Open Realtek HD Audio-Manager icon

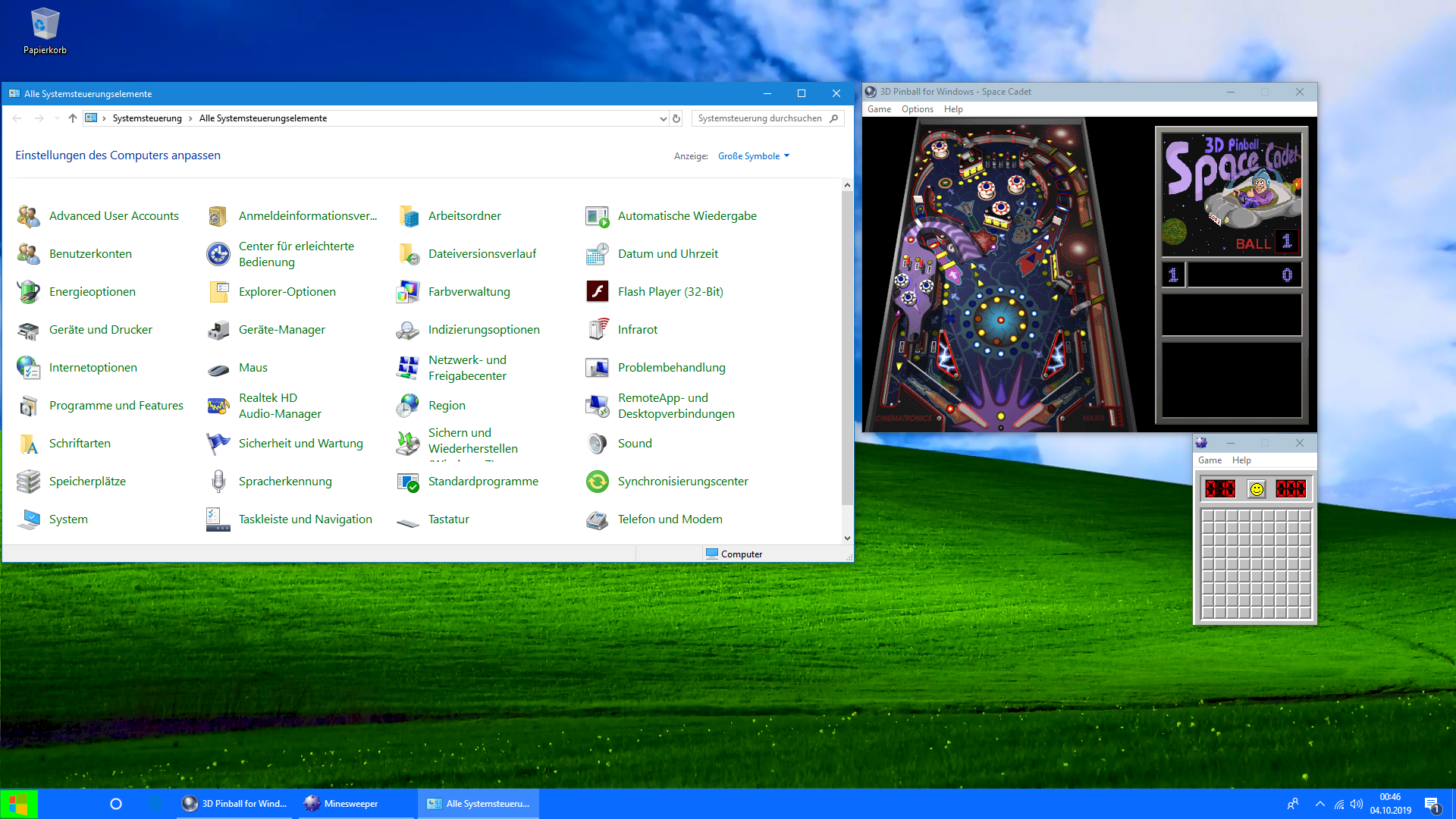click(218, 406)
